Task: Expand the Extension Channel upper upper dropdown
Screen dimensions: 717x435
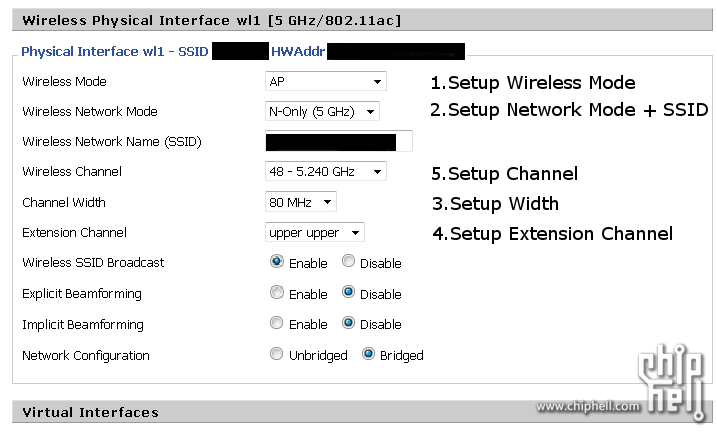Action: tap(315, 232)
